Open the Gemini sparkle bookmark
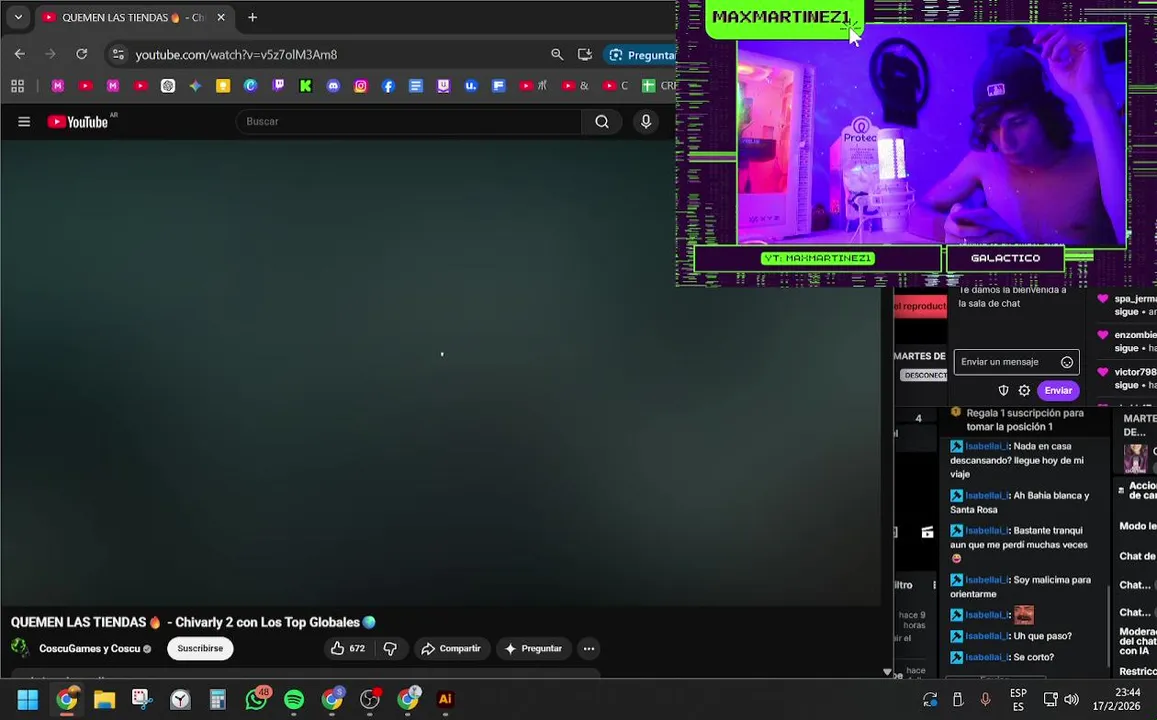Viewport: 1157px width, 720px height. 195,86
